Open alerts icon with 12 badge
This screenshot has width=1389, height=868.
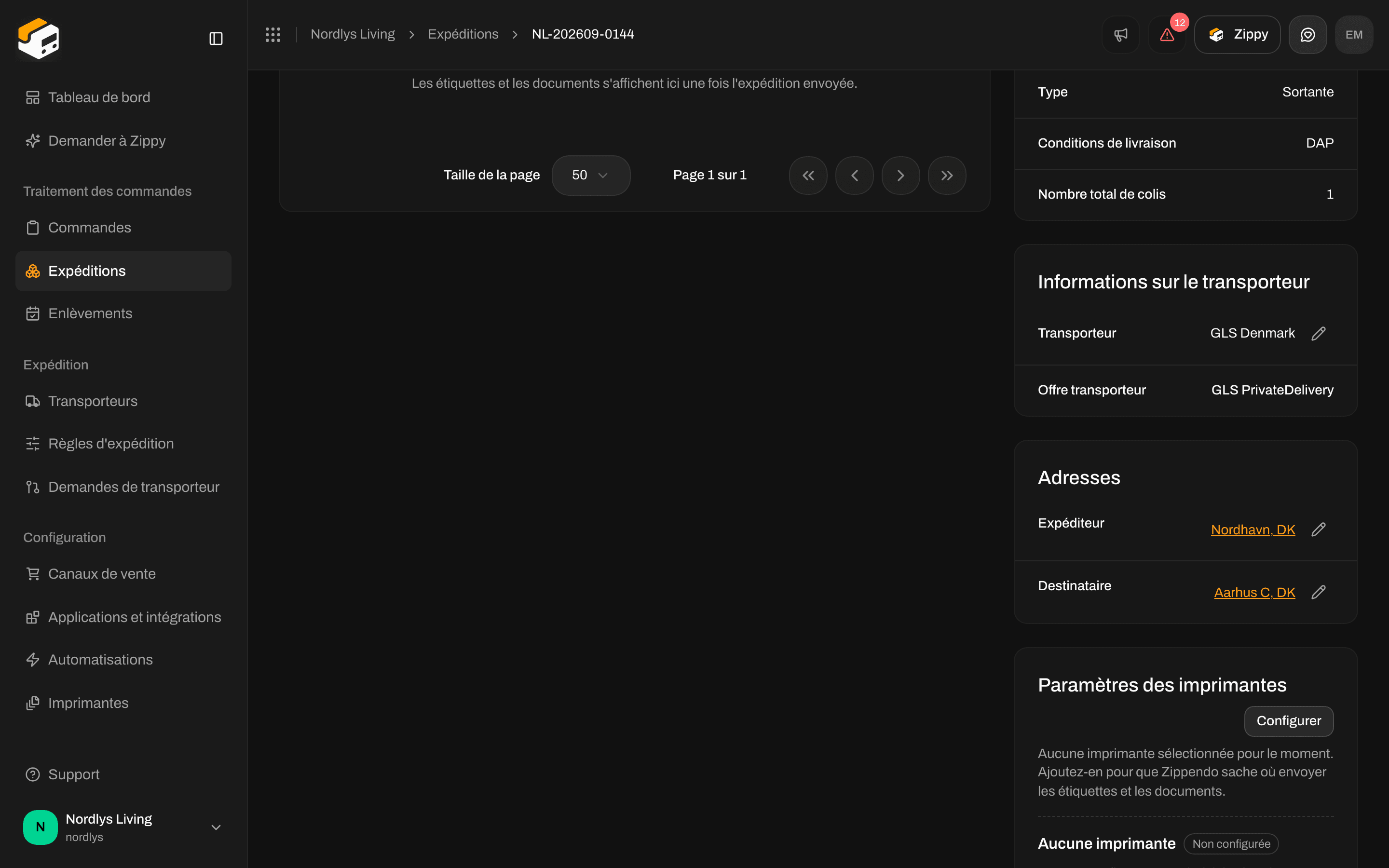pyautogui.click(x=1167, y=34)
